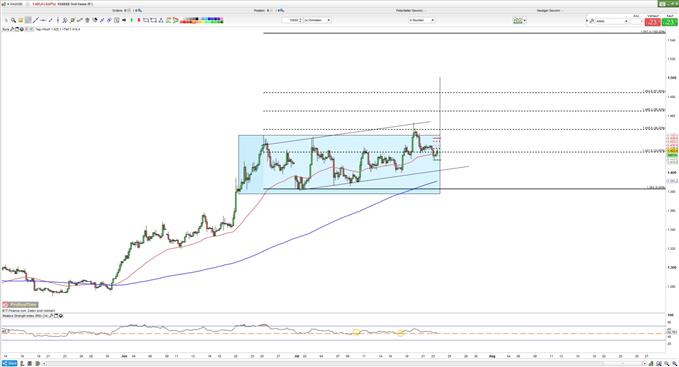Click the green Kauf buy button
679x367 pixels.
(669, 22)
